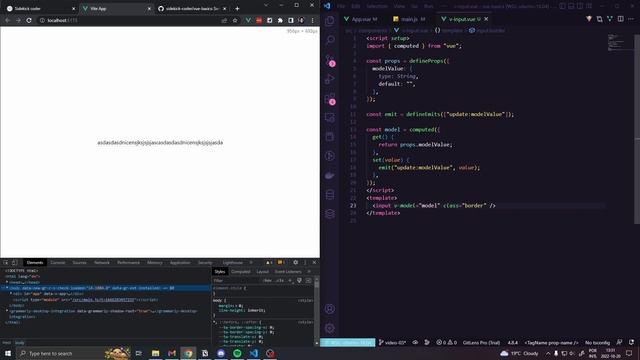
Task: Click errors and warnings count in status bar
Action: [447, 342]
